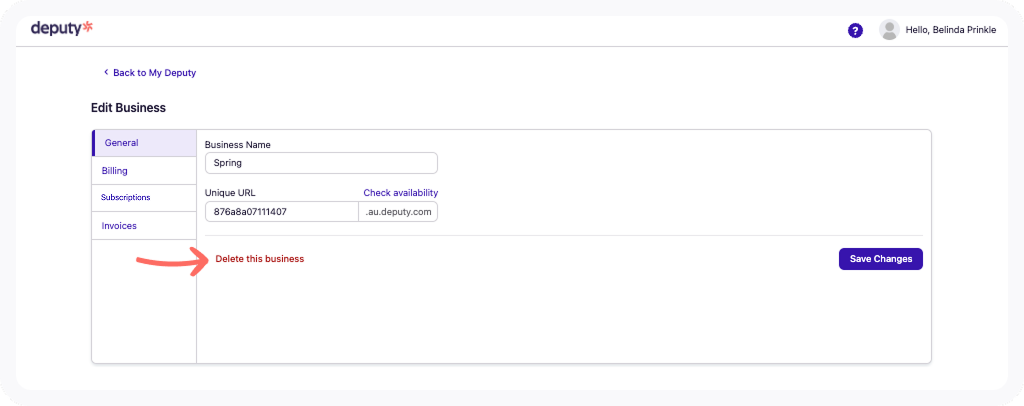
Task: Click into the Unique URL text field
Action: [281, 212]
